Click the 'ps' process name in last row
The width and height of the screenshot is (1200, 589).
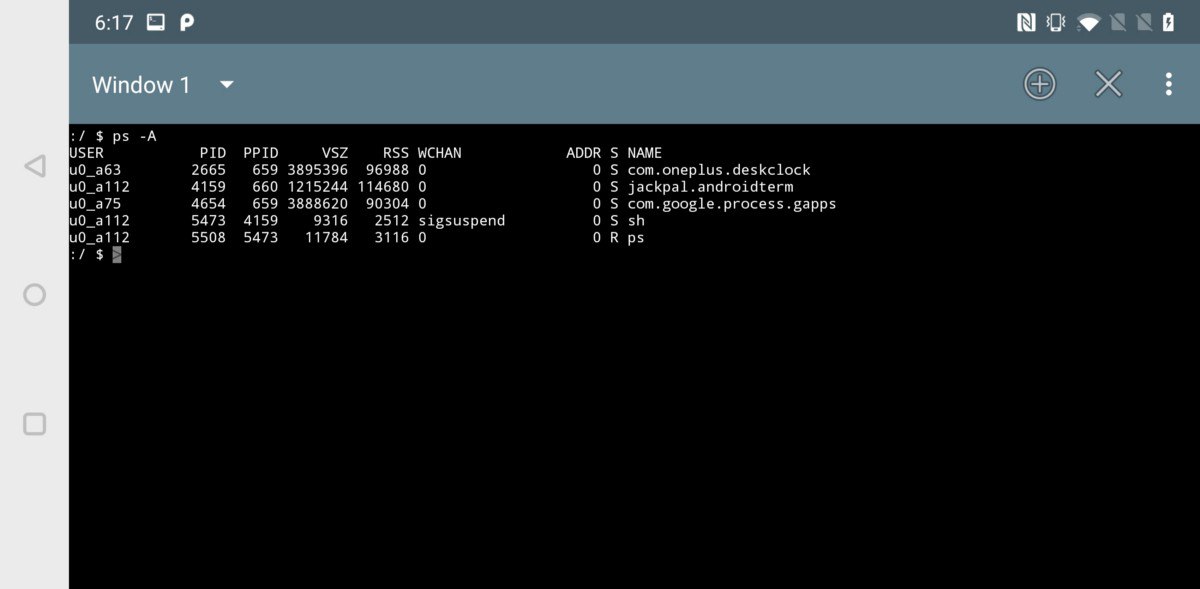pyautogui.click(x=636, y=238)
